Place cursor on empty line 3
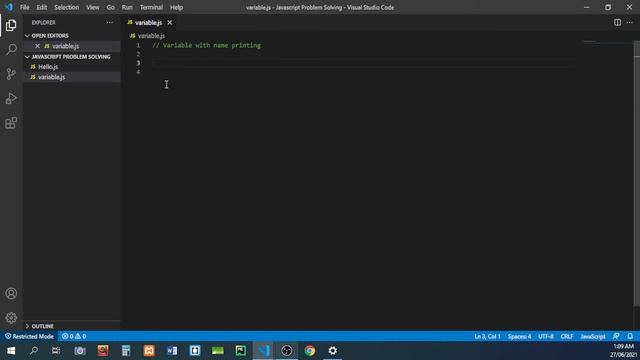Image resolution: width=640 pixels, height=360 pixels. coord(363,63)
